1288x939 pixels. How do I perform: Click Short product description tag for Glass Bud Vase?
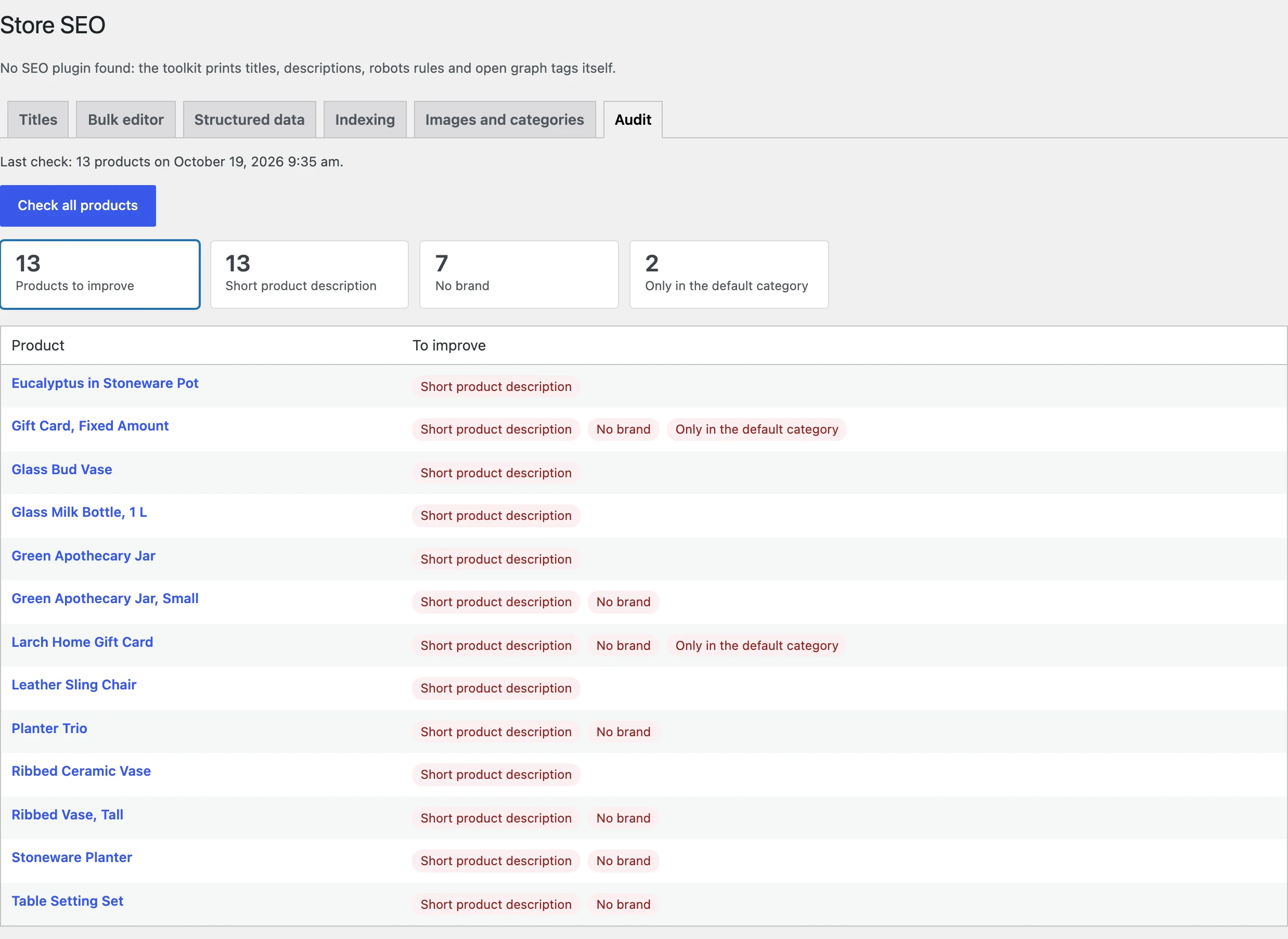[496, 473]
